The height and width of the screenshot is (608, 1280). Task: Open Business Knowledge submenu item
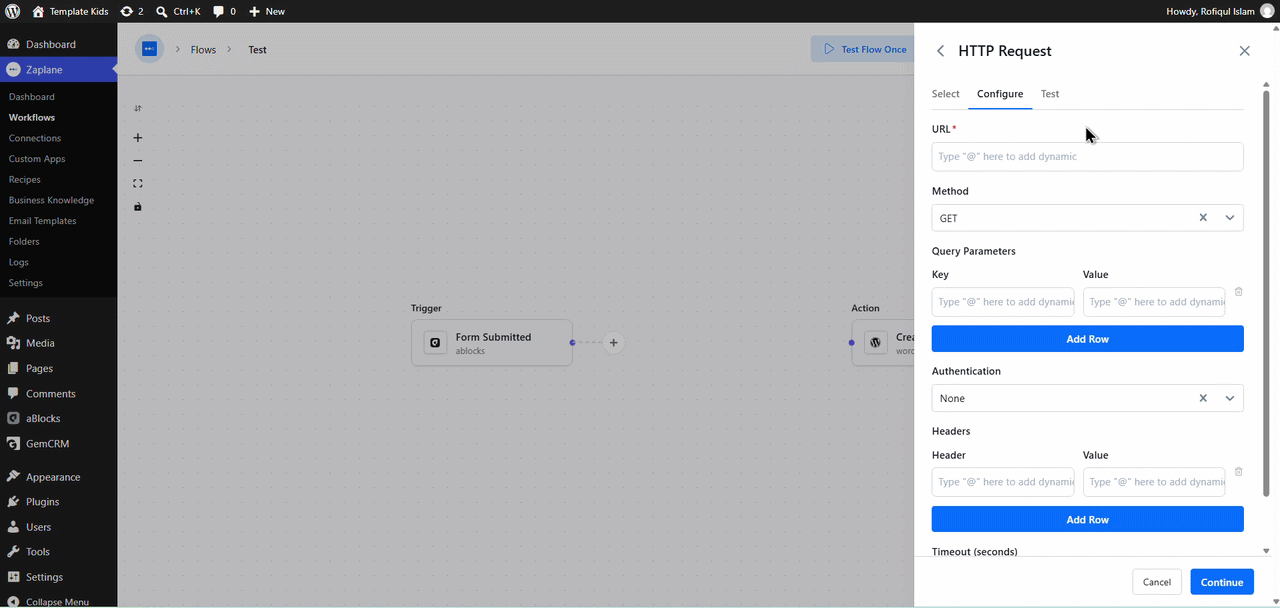[51, 200]
